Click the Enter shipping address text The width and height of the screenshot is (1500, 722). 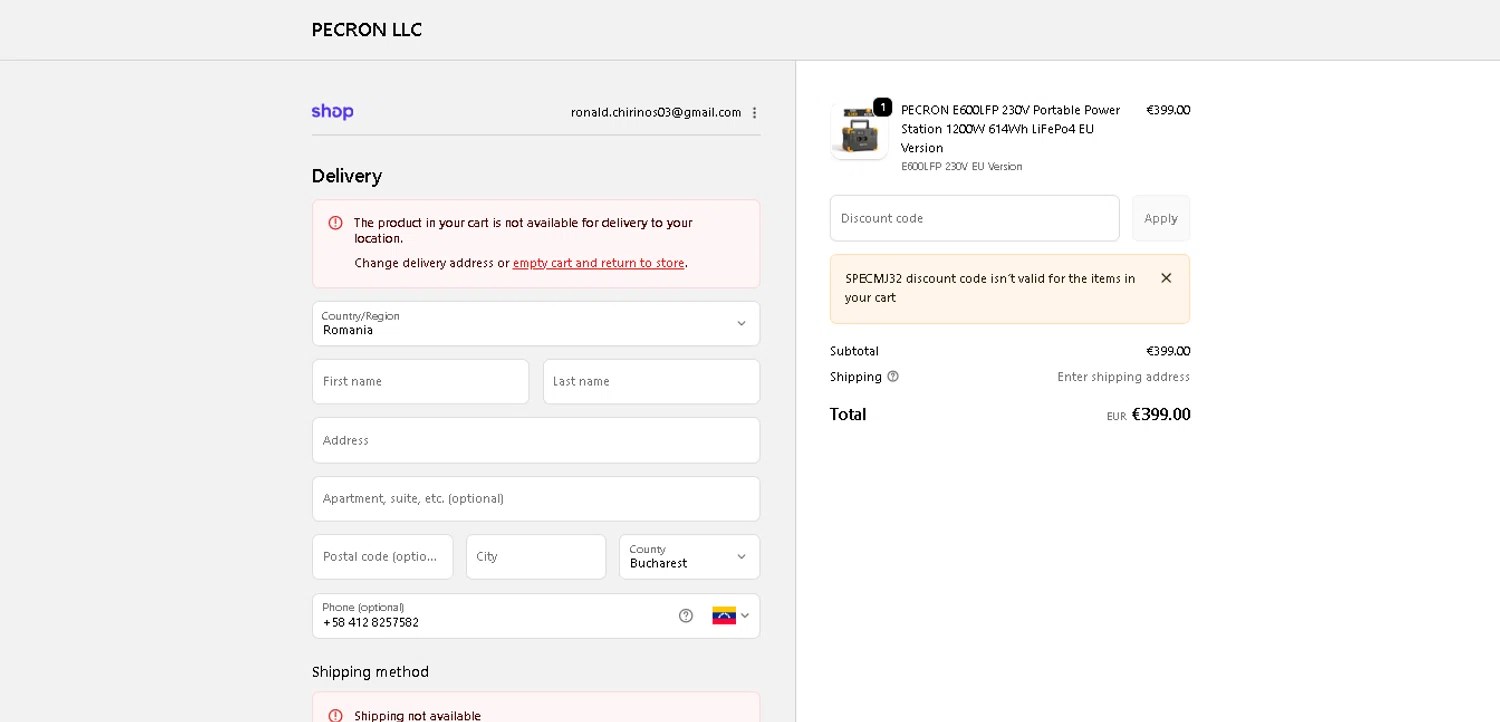coord(1123,377)
